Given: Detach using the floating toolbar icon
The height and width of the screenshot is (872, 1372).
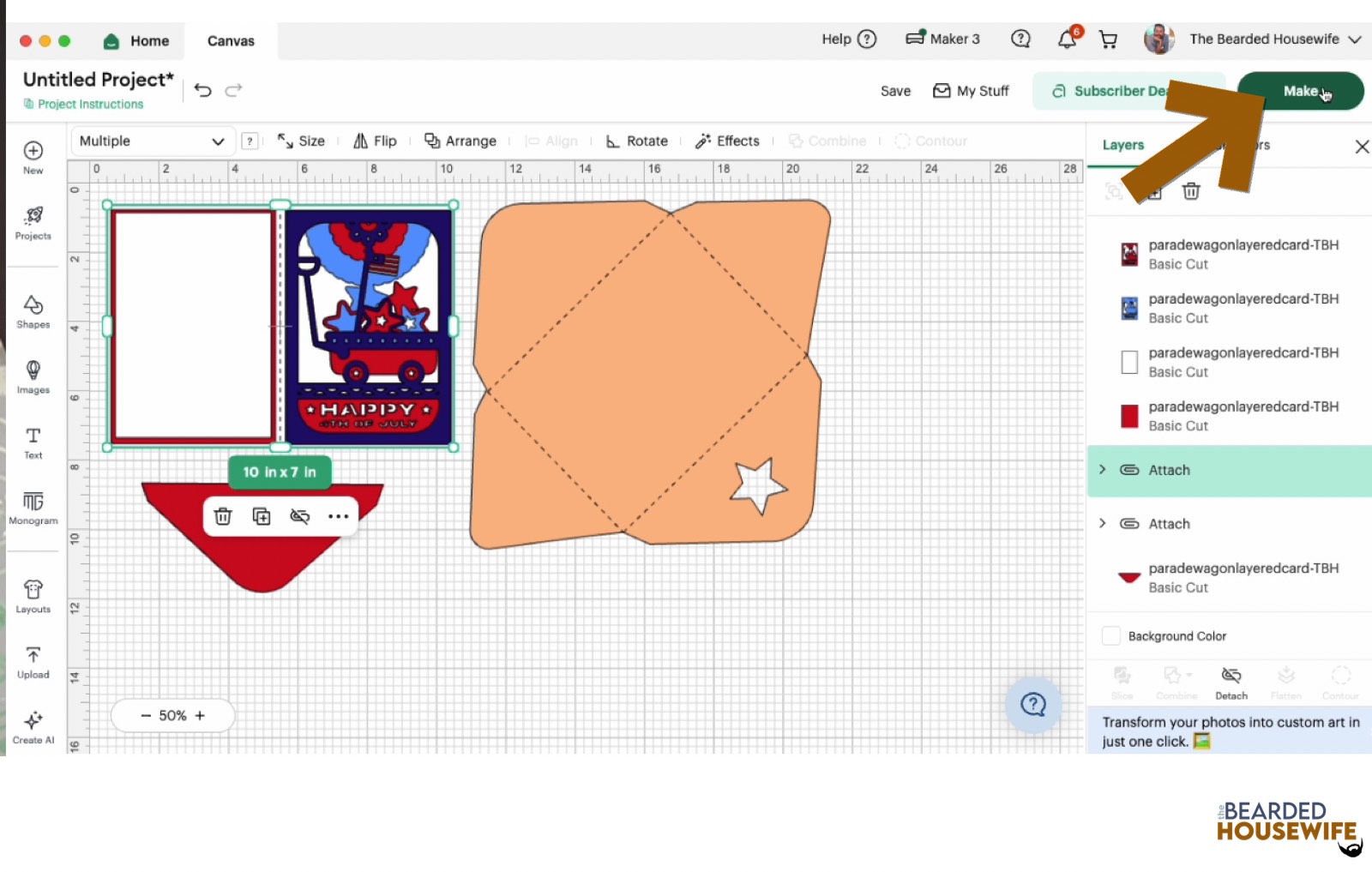Looking at the screenshot, I should [x=299, y=516].
